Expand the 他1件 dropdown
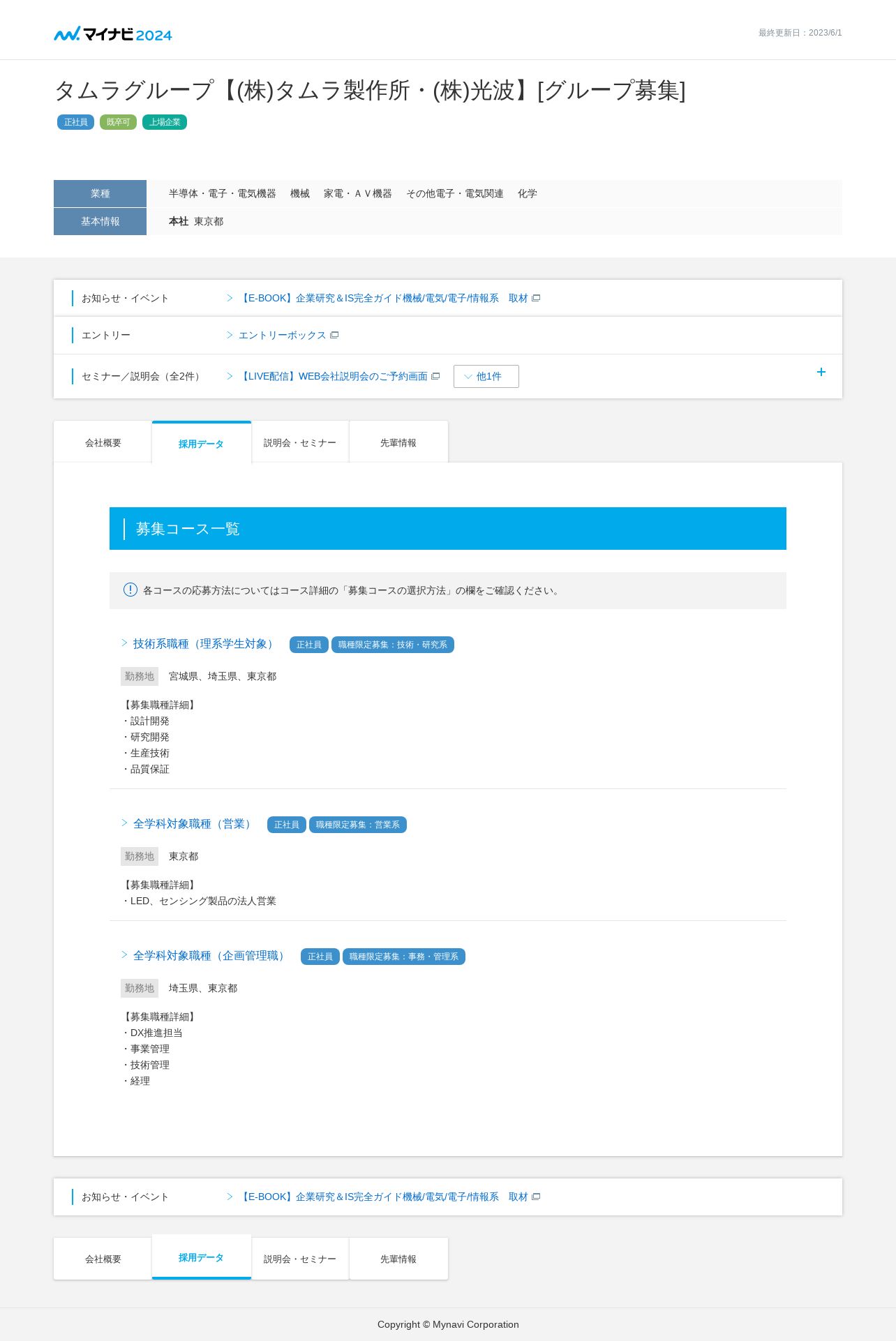 pos(486,376)
